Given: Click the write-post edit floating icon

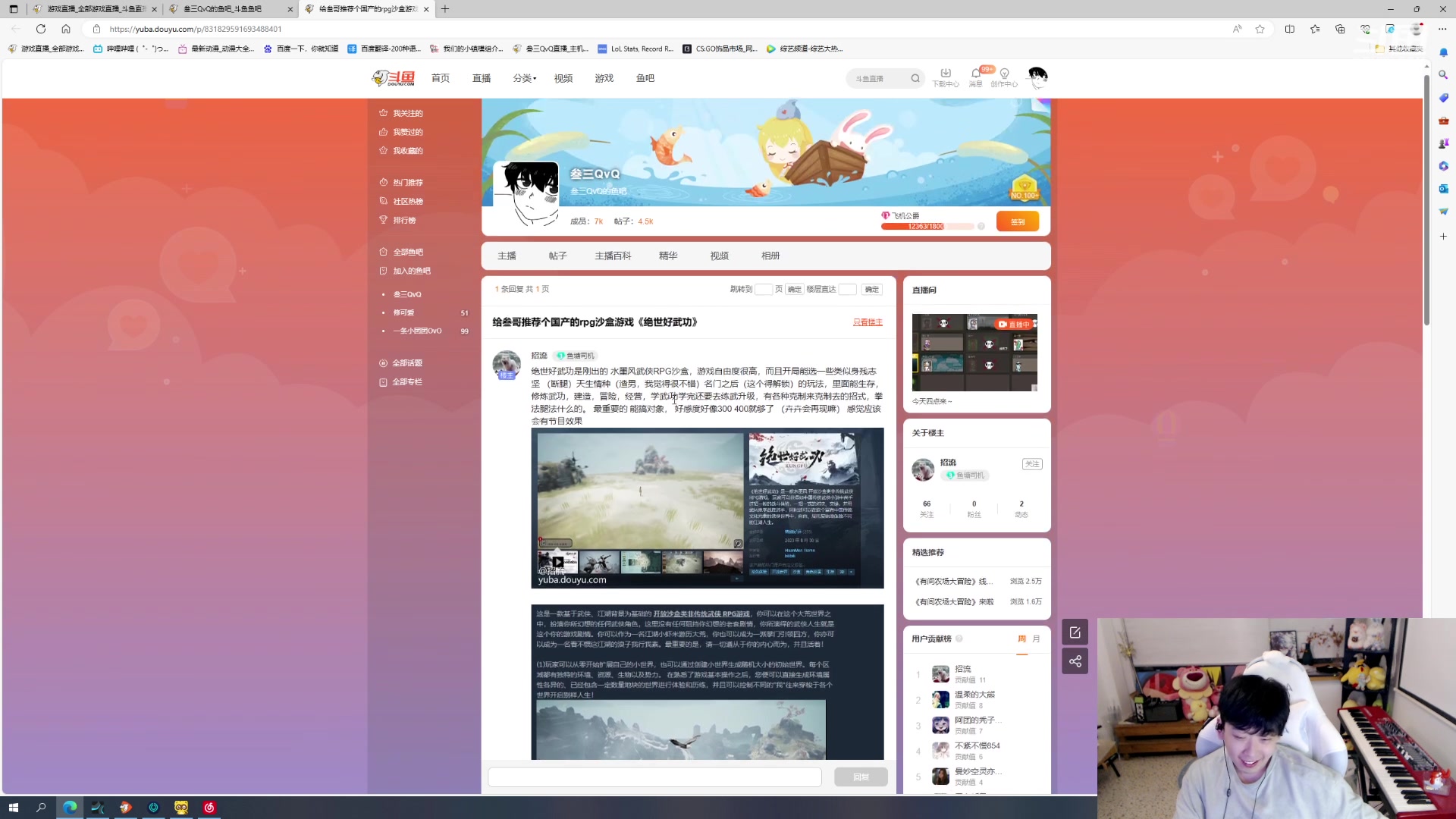Looking at the screenshot, I should click(1075, 632).
